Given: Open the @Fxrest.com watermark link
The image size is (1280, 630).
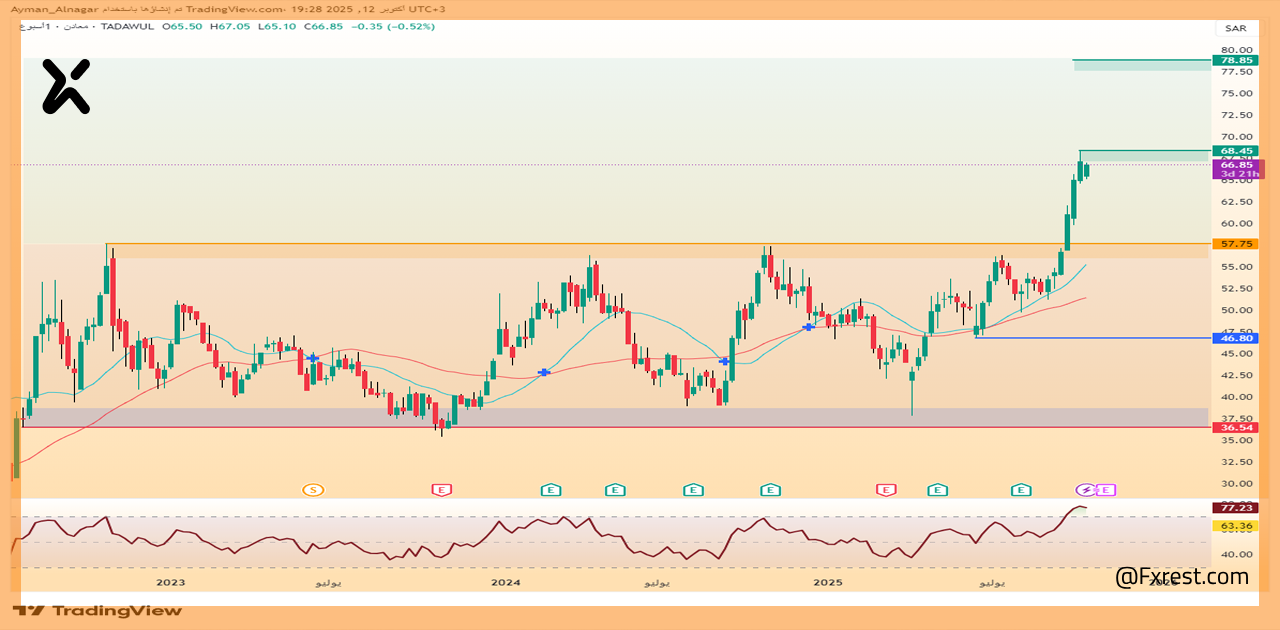Looking at the screenshot, I should [x=1182, y=577].
